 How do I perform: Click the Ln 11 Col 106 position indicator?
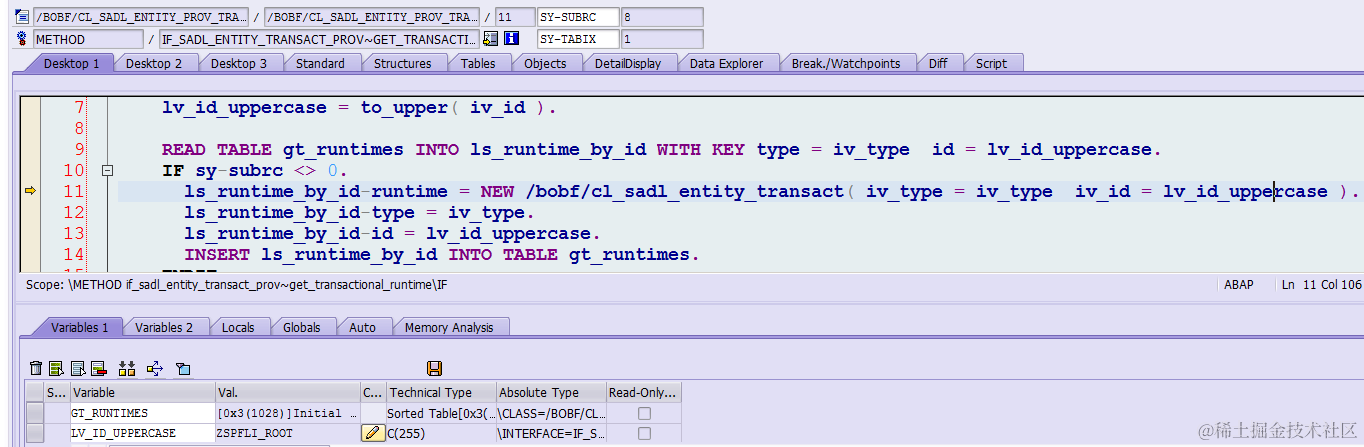tap(1321, 285)
